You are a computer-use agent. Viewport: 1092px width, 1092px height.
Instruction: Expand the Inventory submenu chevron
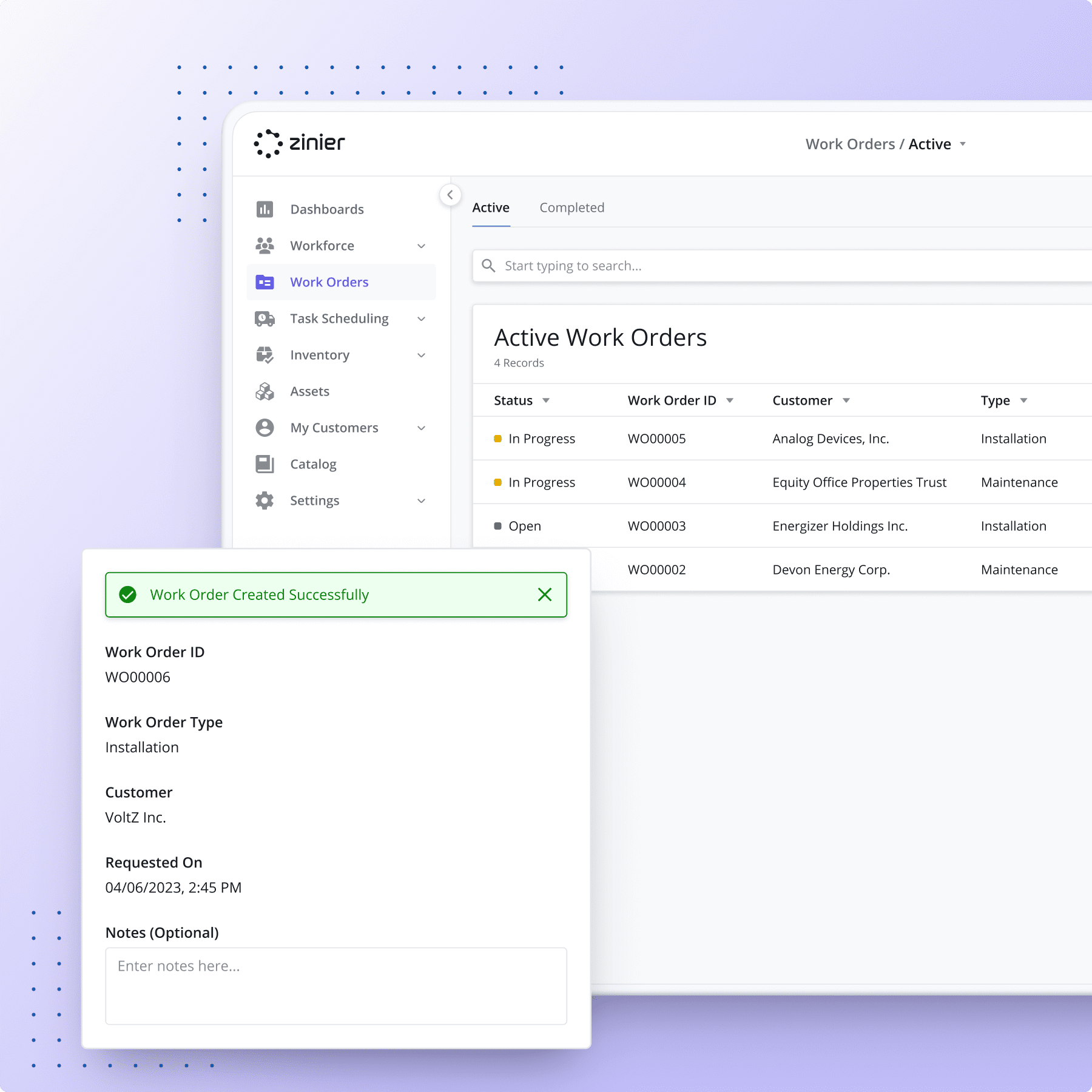[422, 355]
